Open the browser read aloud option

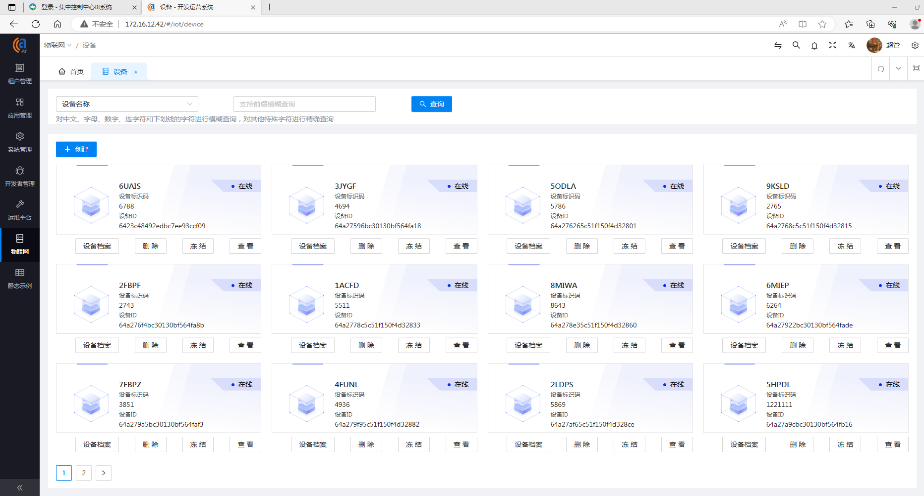pos(783,24)
